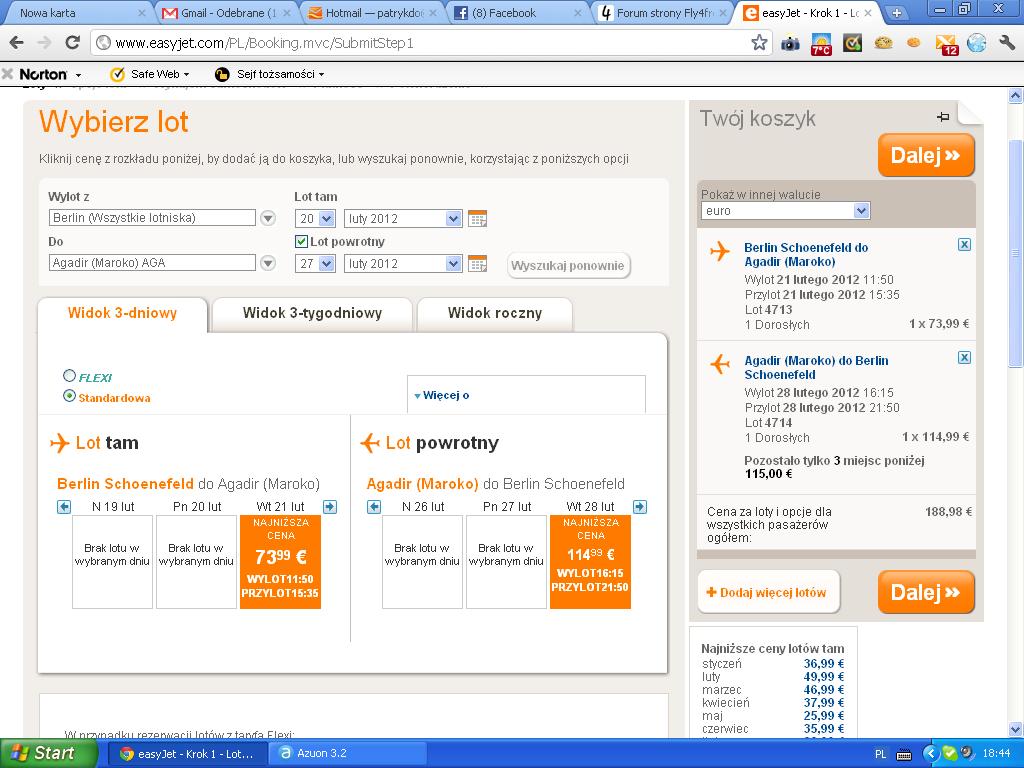Screen dimensions: 1024x768
Task: Switch to the Facebook browser tab
Action: [517, 13]
